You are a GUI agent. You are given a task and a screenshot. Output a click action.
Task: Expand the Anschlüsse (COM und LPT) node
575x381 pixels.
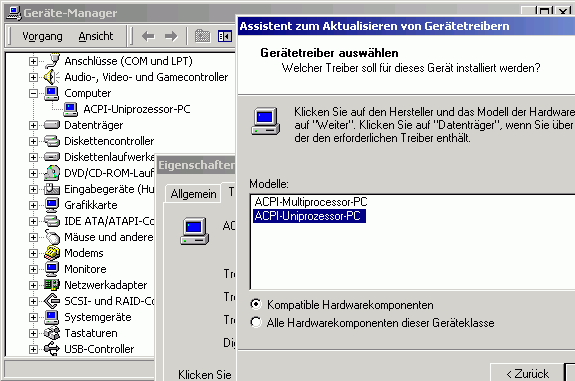(33, 61)
